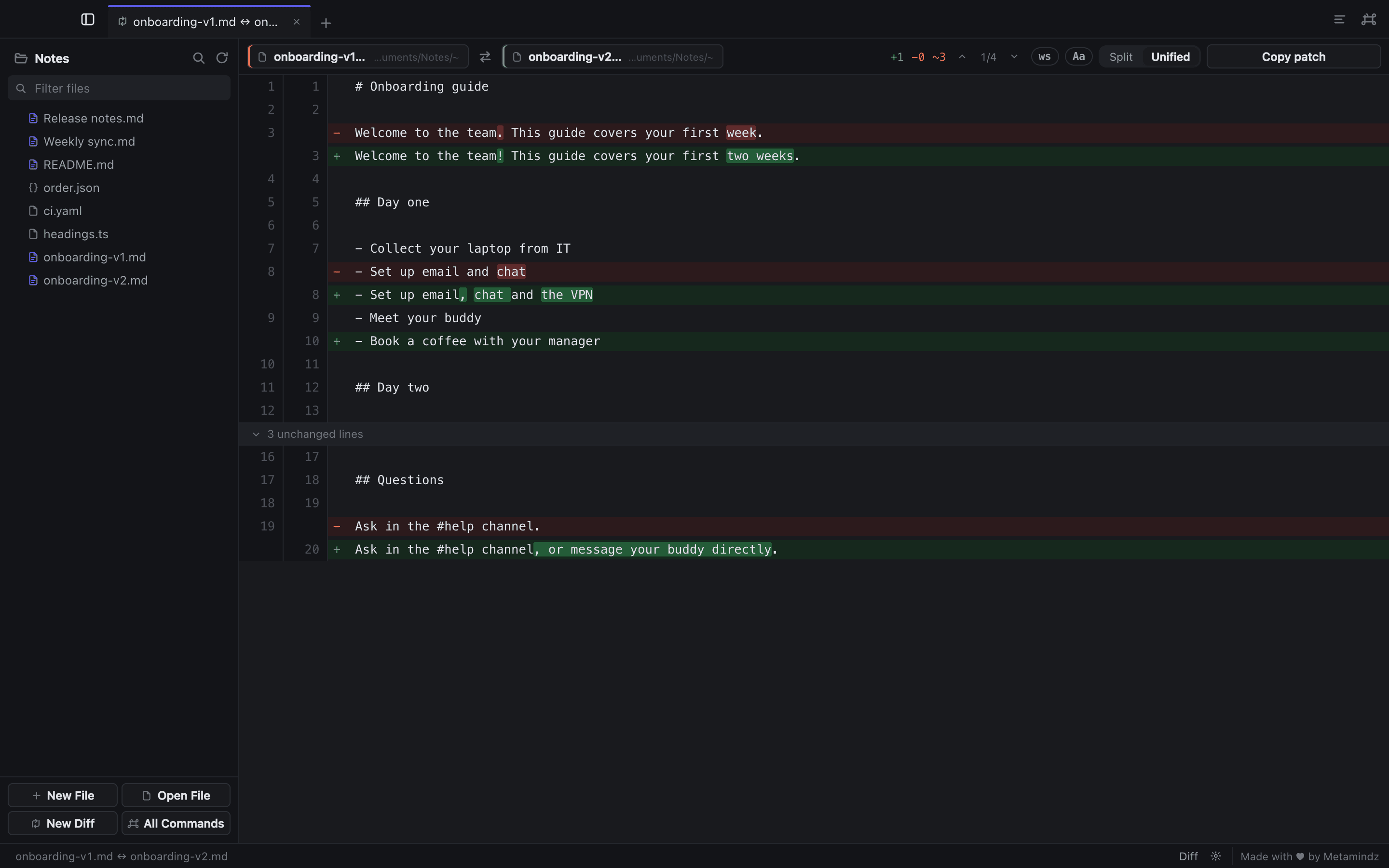The width and height of the screenshot is (1389, 868).
Task: Click the New Diff button
Action: (x=63, y=823)
